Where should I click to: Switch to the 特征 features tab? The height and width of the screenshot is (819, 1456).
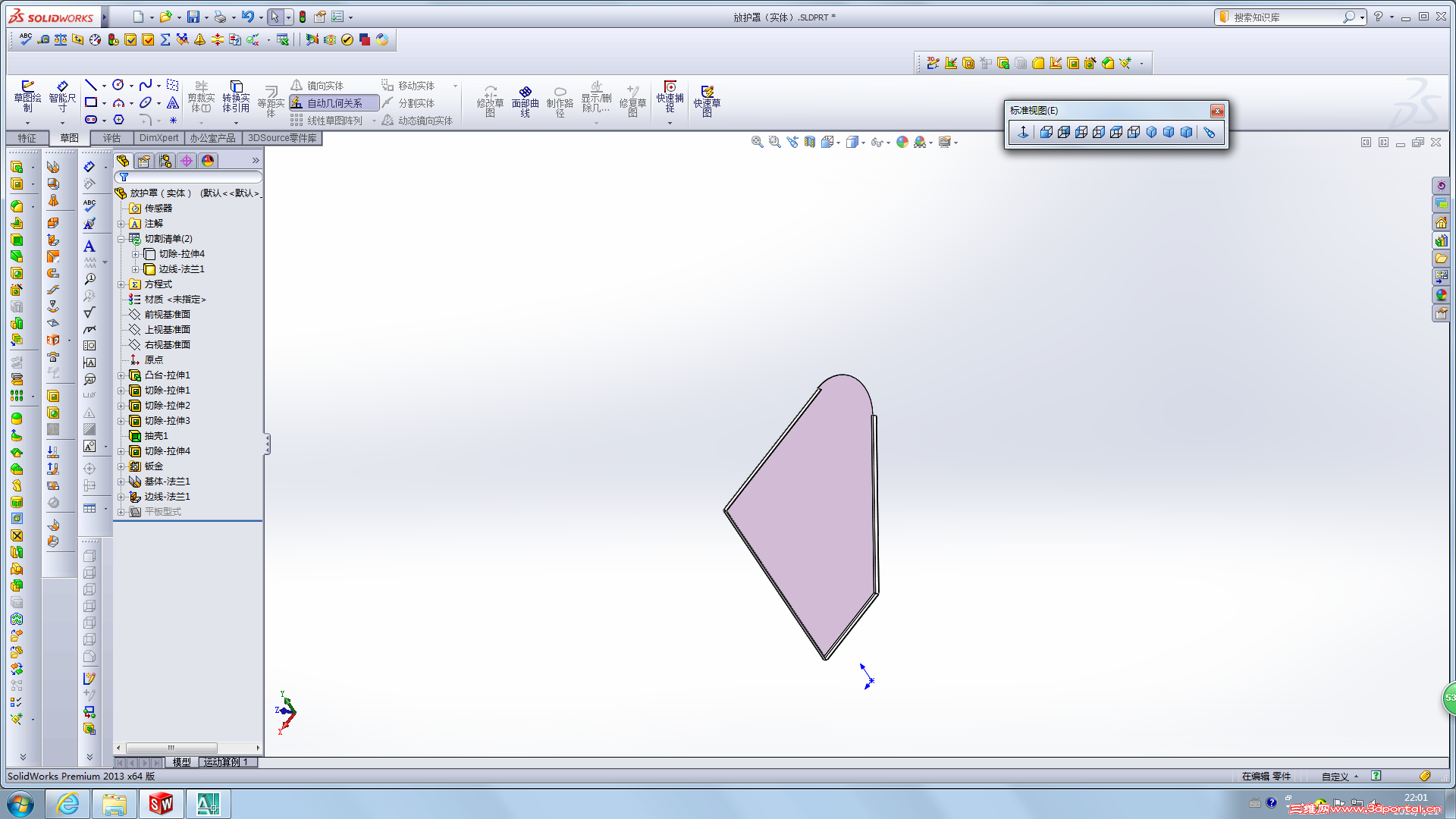27,138
